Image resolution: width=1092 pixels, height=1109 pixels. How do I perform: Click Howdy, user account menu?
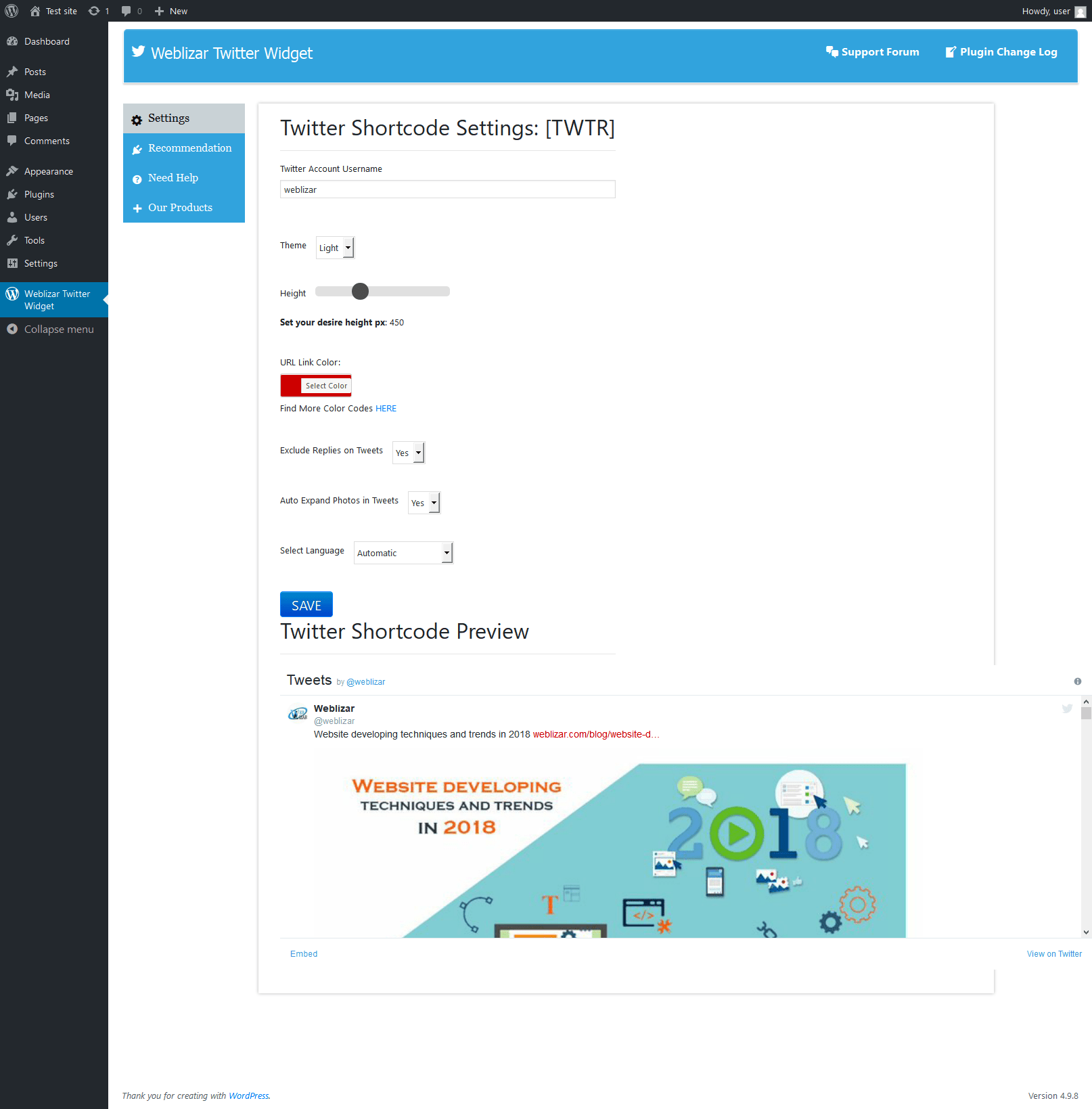1054,11
